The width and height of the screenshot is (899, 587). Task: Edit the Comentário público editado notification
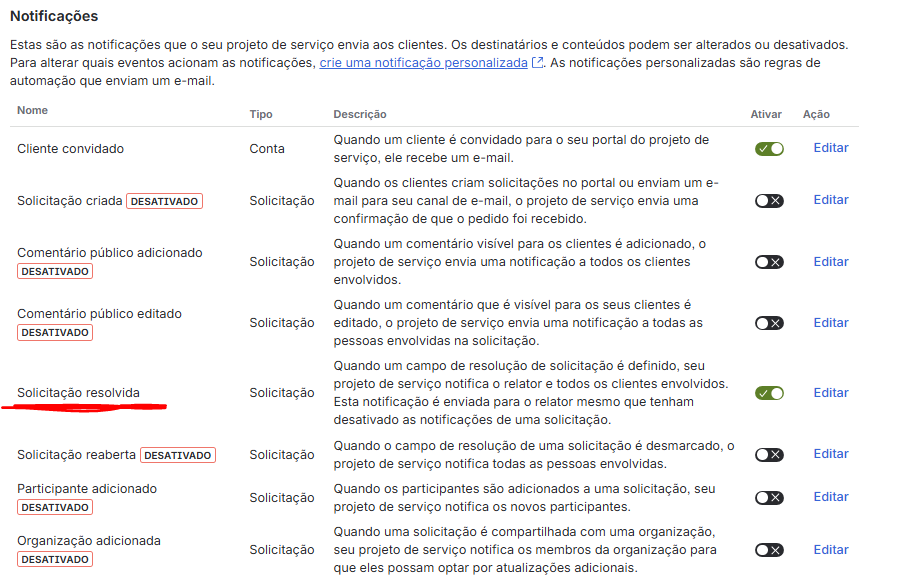coord(830,323)
